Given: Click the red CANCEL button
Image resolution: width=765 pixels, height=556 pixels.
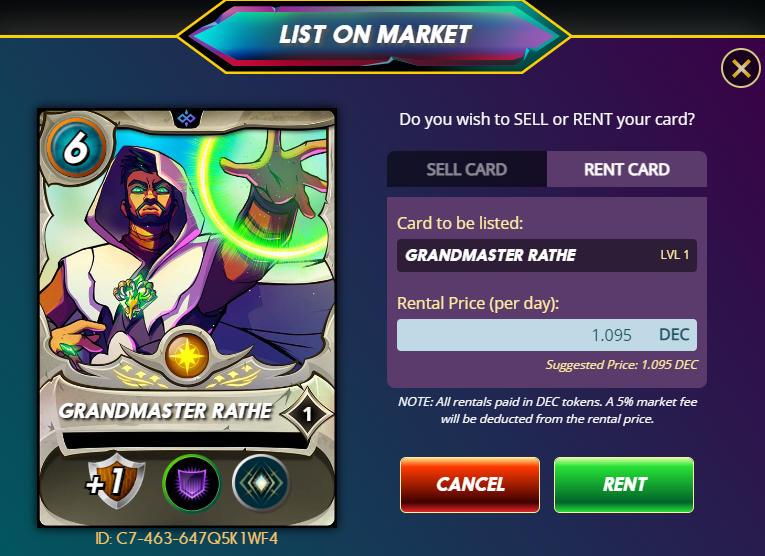Looking at the screenshot, I should (x=470, y=485).
